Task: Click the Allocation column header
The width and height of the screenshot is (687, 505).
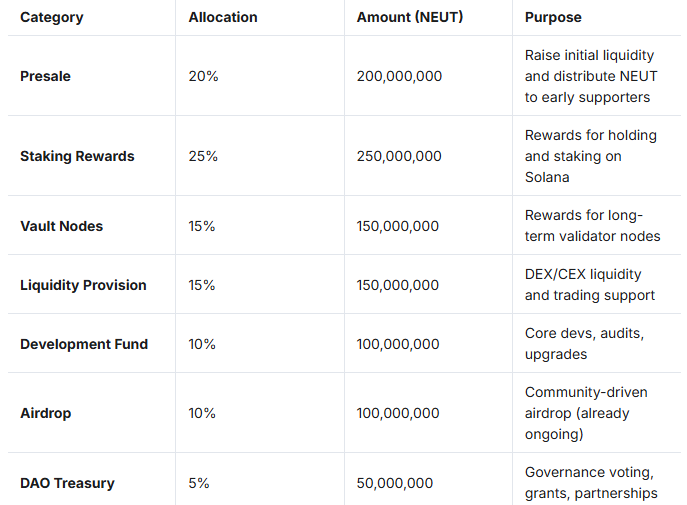Action: (223, 17)
